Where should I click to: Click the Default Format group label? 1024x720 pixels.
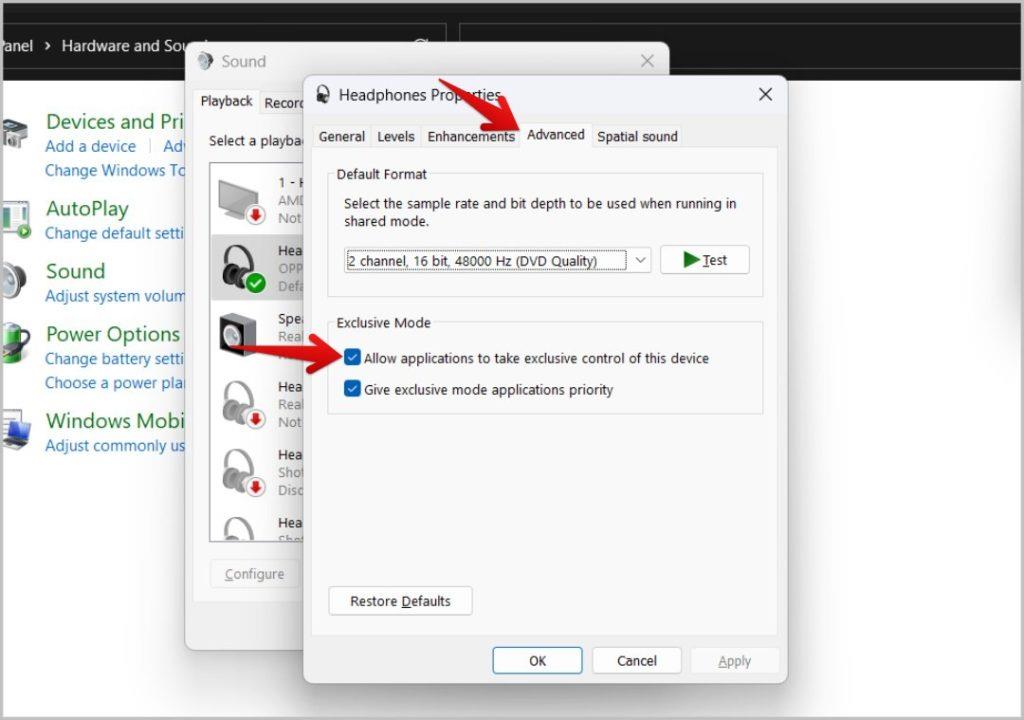click(381, 174)
